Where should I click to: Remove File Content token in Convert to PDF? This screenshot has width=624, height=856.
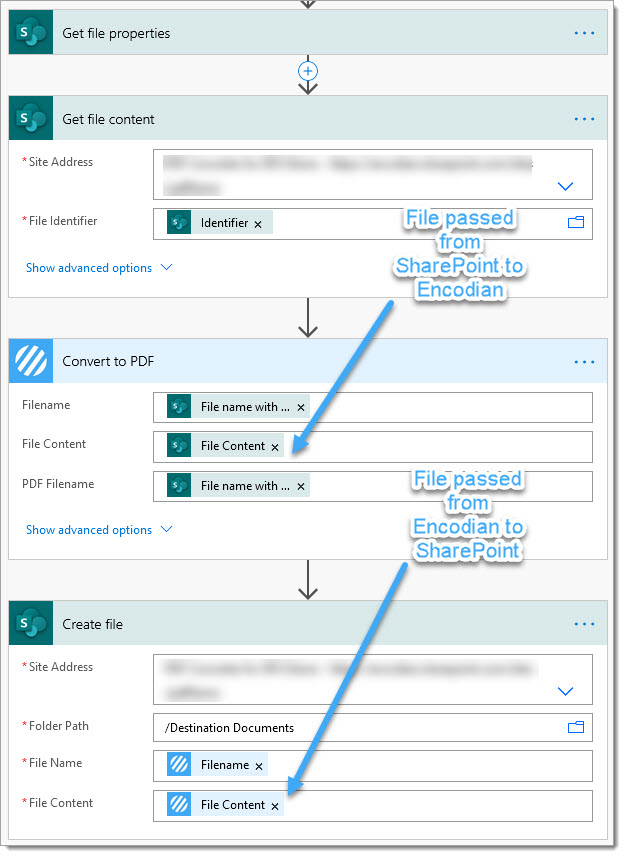pyautogui.click(x=275, y=447)
